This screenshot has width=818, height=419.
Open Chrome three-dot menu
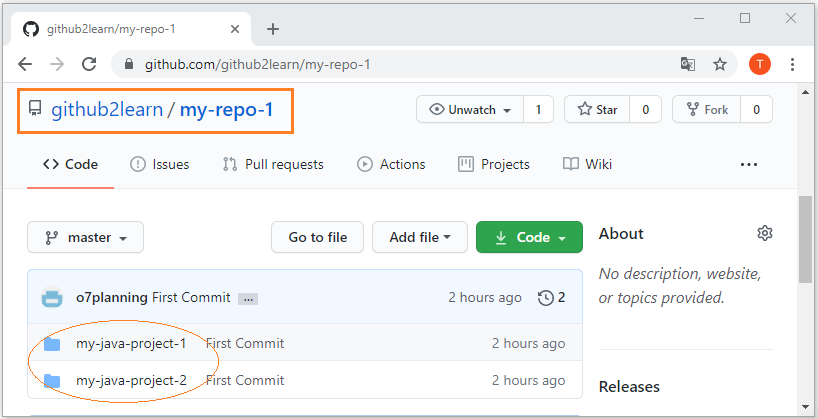coord(792,64)
